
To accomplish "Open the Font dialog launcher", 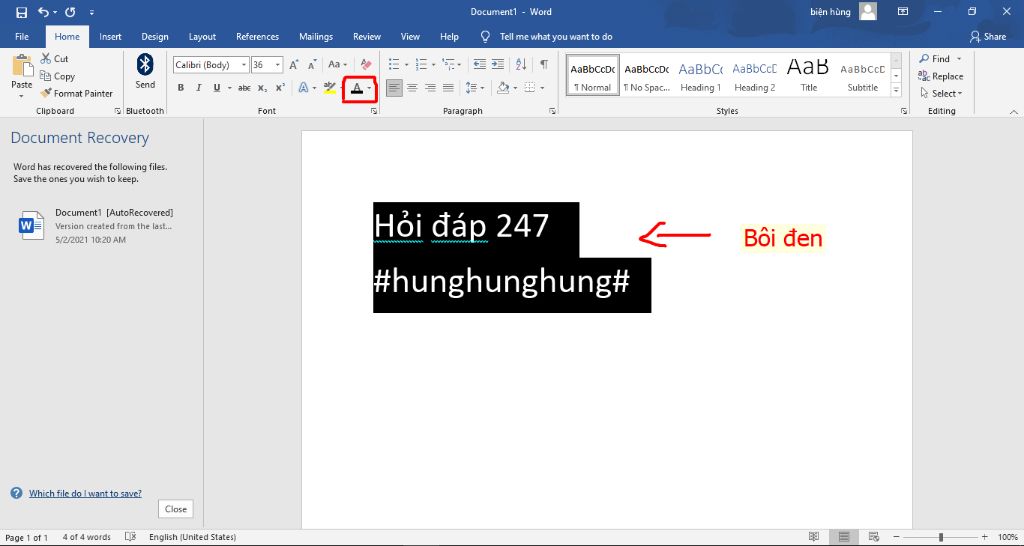I will [x=374, y=111].
